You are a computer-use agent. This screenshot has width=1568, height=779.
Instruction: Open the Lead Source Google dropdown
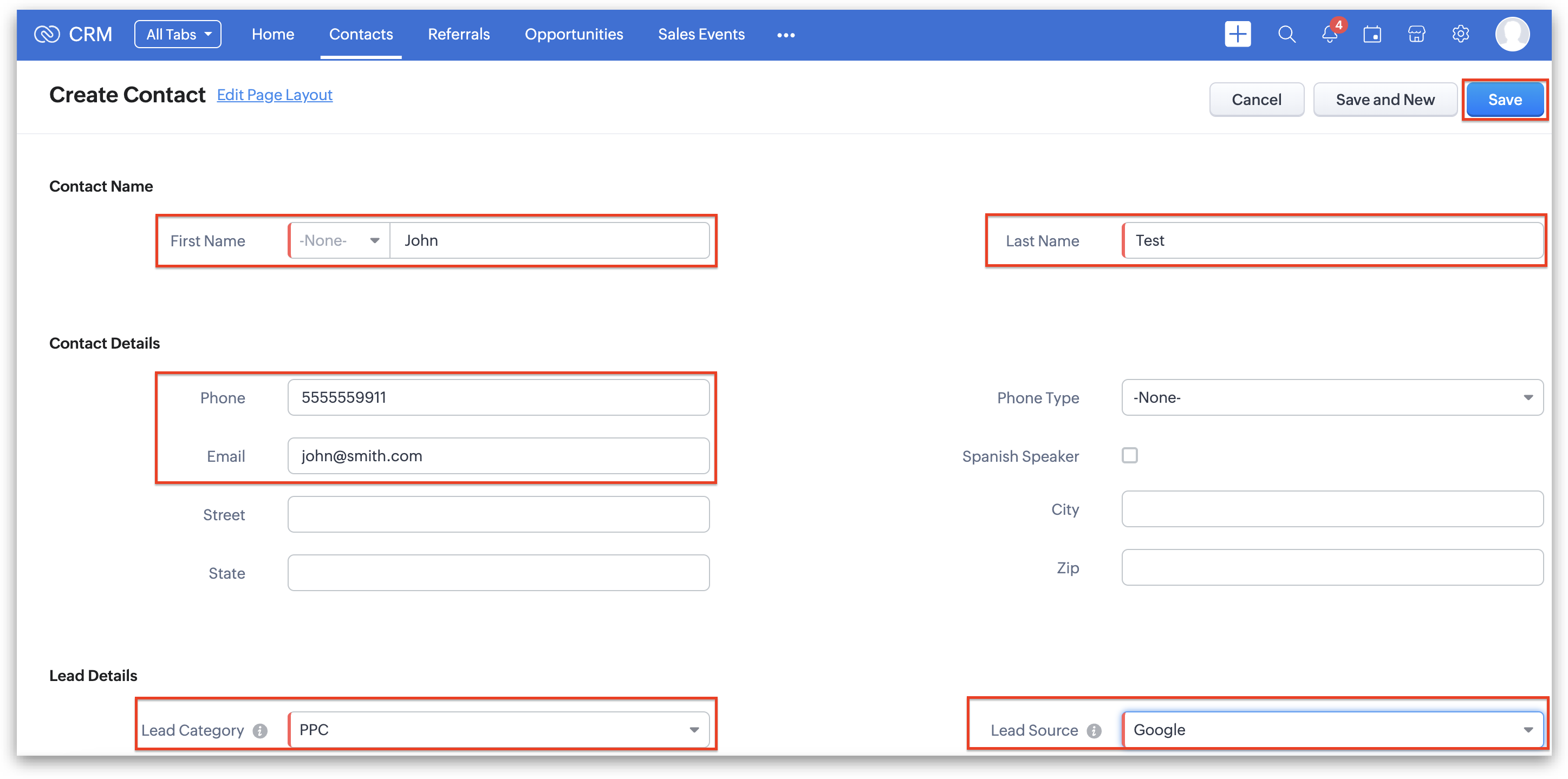(x=1332, y=730)
